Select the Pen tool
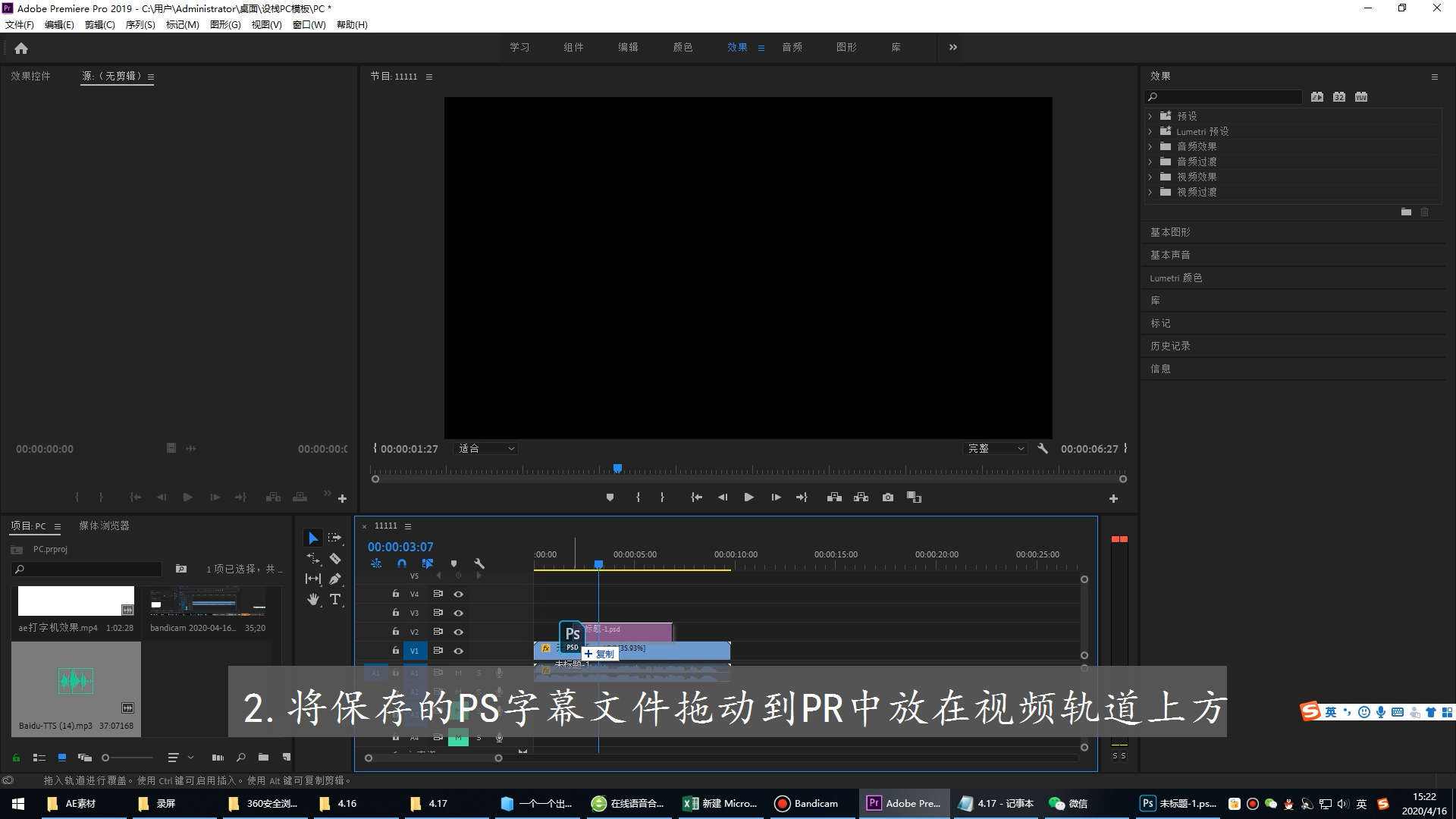The height and width of the screenshot is (819, 1456). coord(335,579)
